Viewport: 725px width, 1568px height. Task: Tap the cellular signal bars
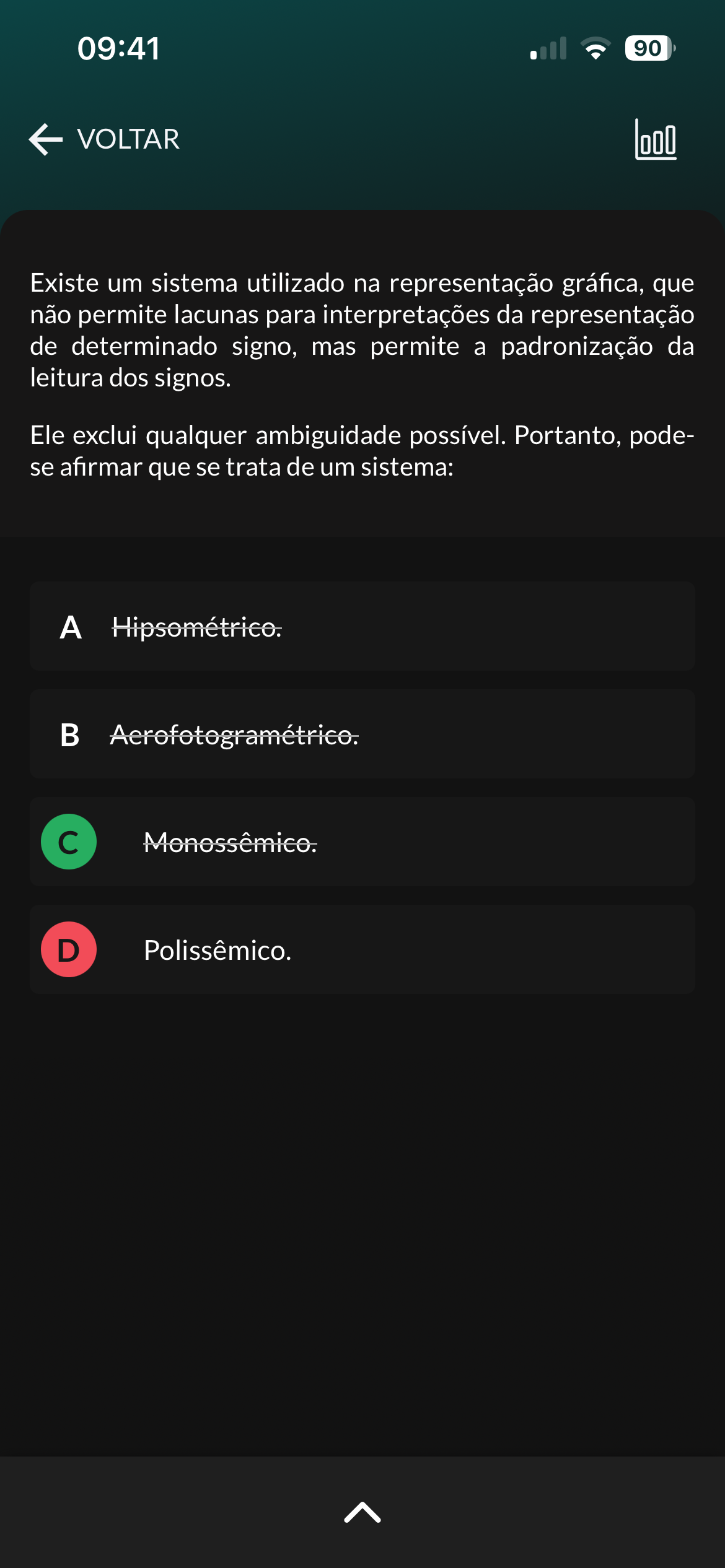tap(548, 48)
